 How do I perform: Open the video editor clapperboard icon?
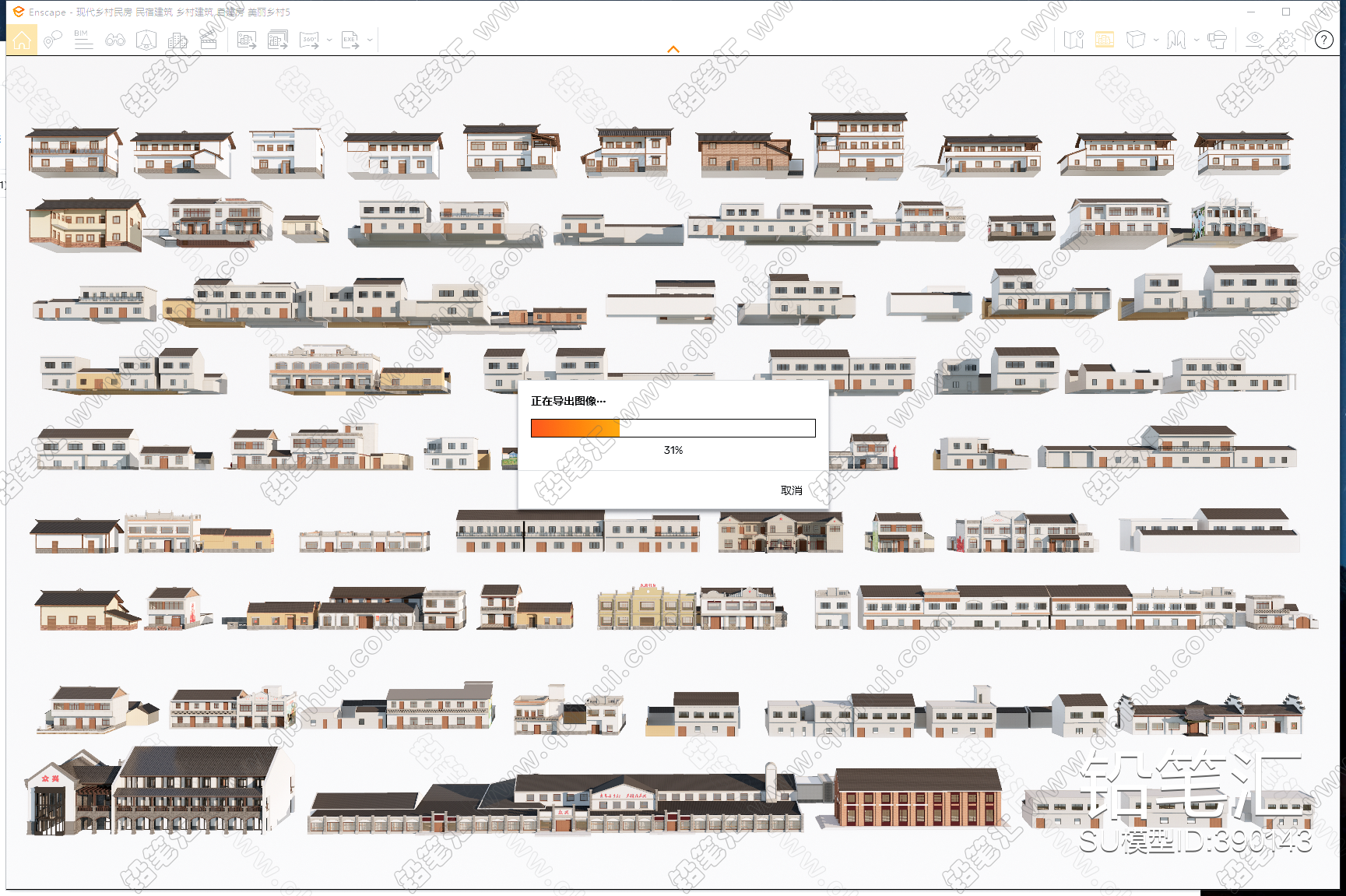209,40
